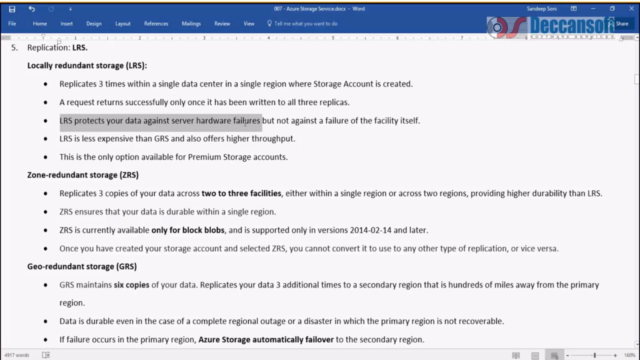The image size is (640, 360).
Task: Open Customize Quick Access Toolbar dropdown
Action: coord(70,9)
